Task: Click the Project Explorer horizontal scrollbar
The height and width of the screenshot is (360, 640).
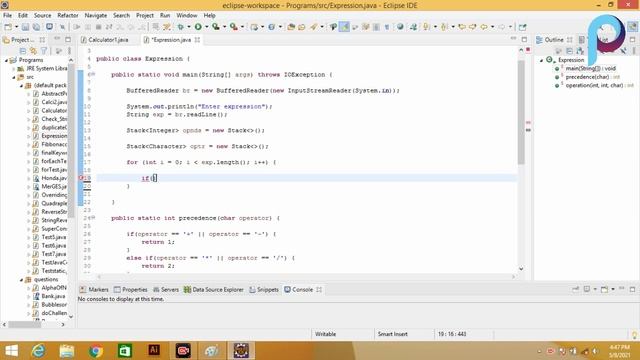Action: tap(24, 325)
